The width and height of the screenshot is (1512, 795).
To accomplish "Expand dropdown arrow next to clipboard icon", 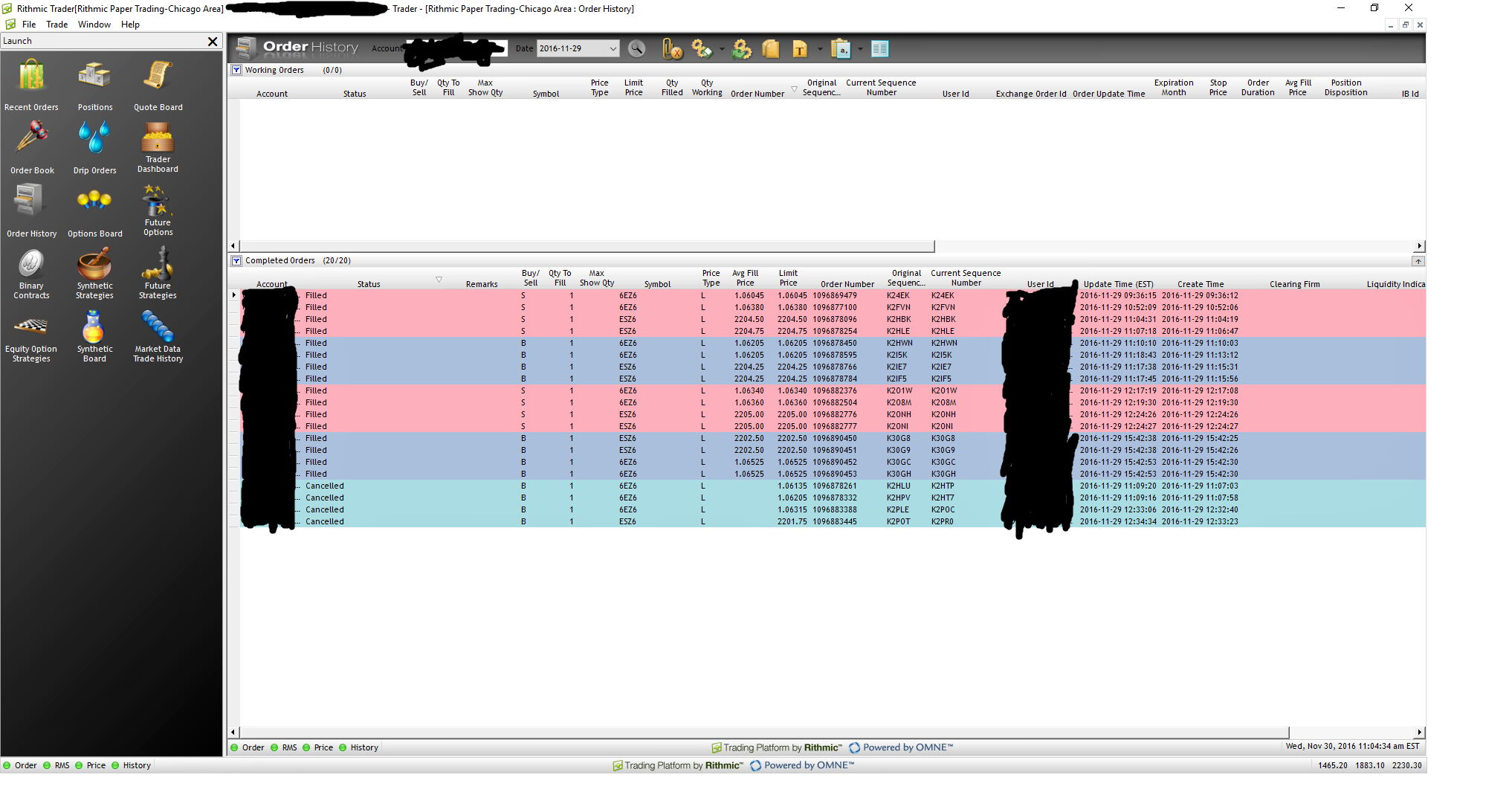I will [860, 50].
